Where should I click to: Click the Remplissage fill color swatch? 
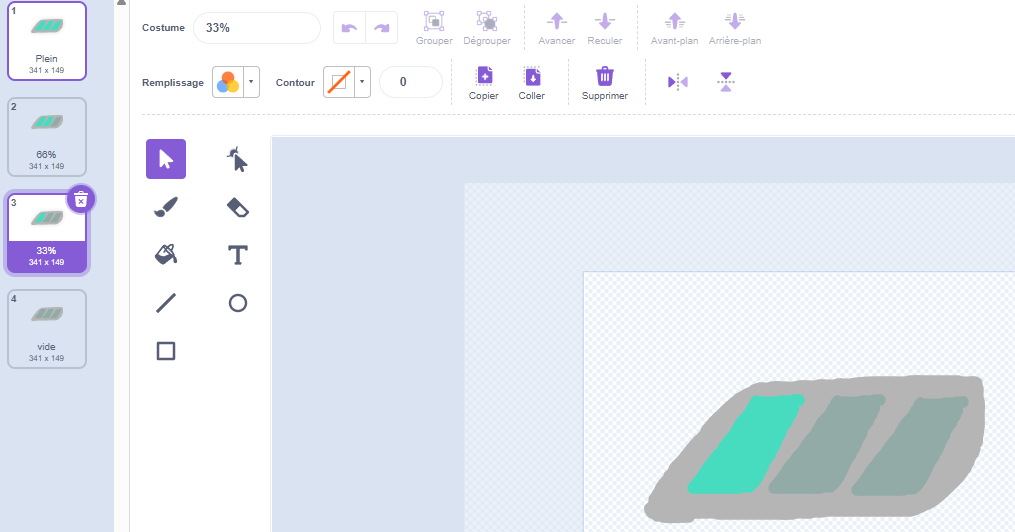pos(228,82)
